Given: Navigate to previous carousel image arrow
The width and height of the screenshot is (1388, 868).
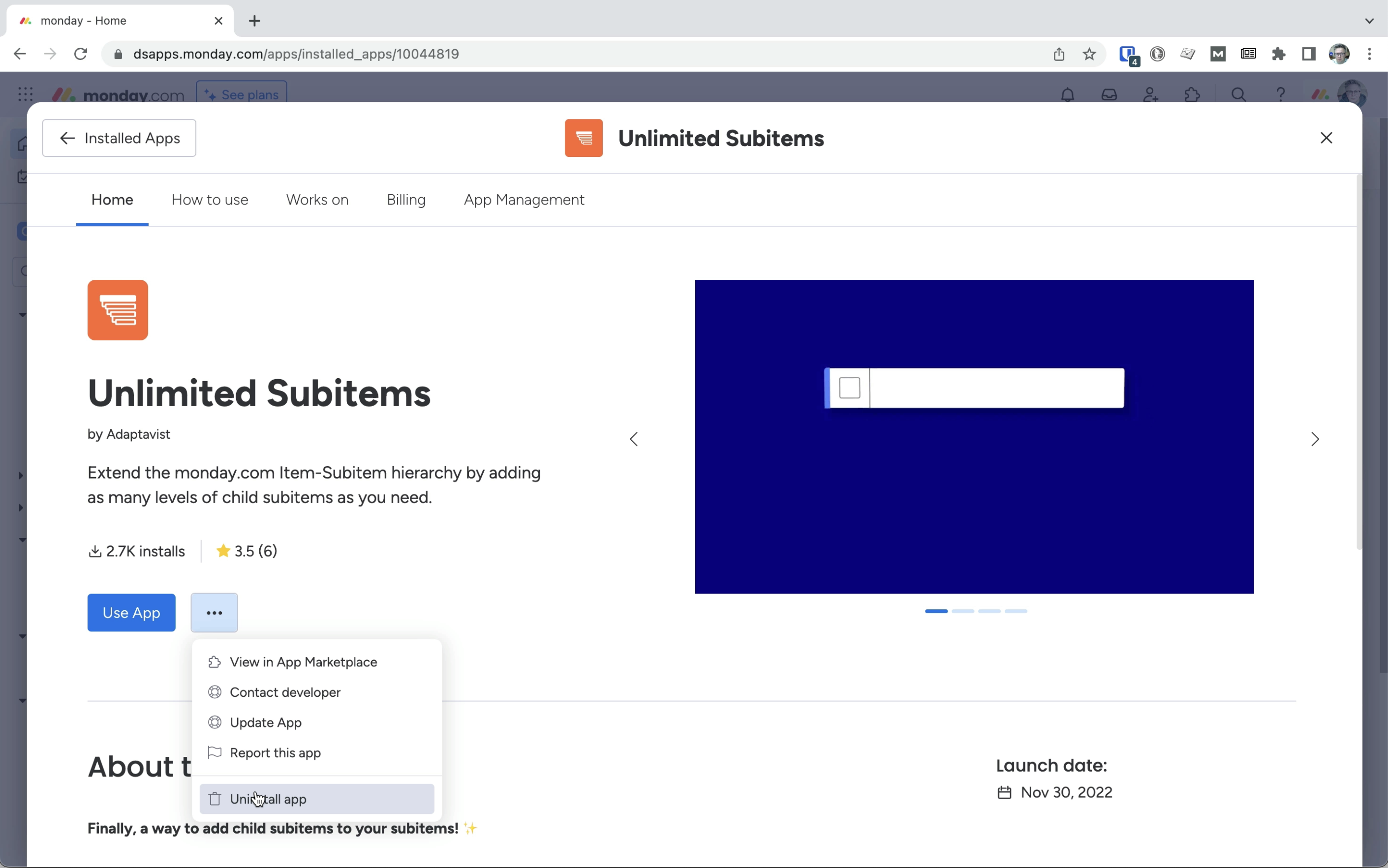Looking at the screenshot, I should click(x=634, y=439).
